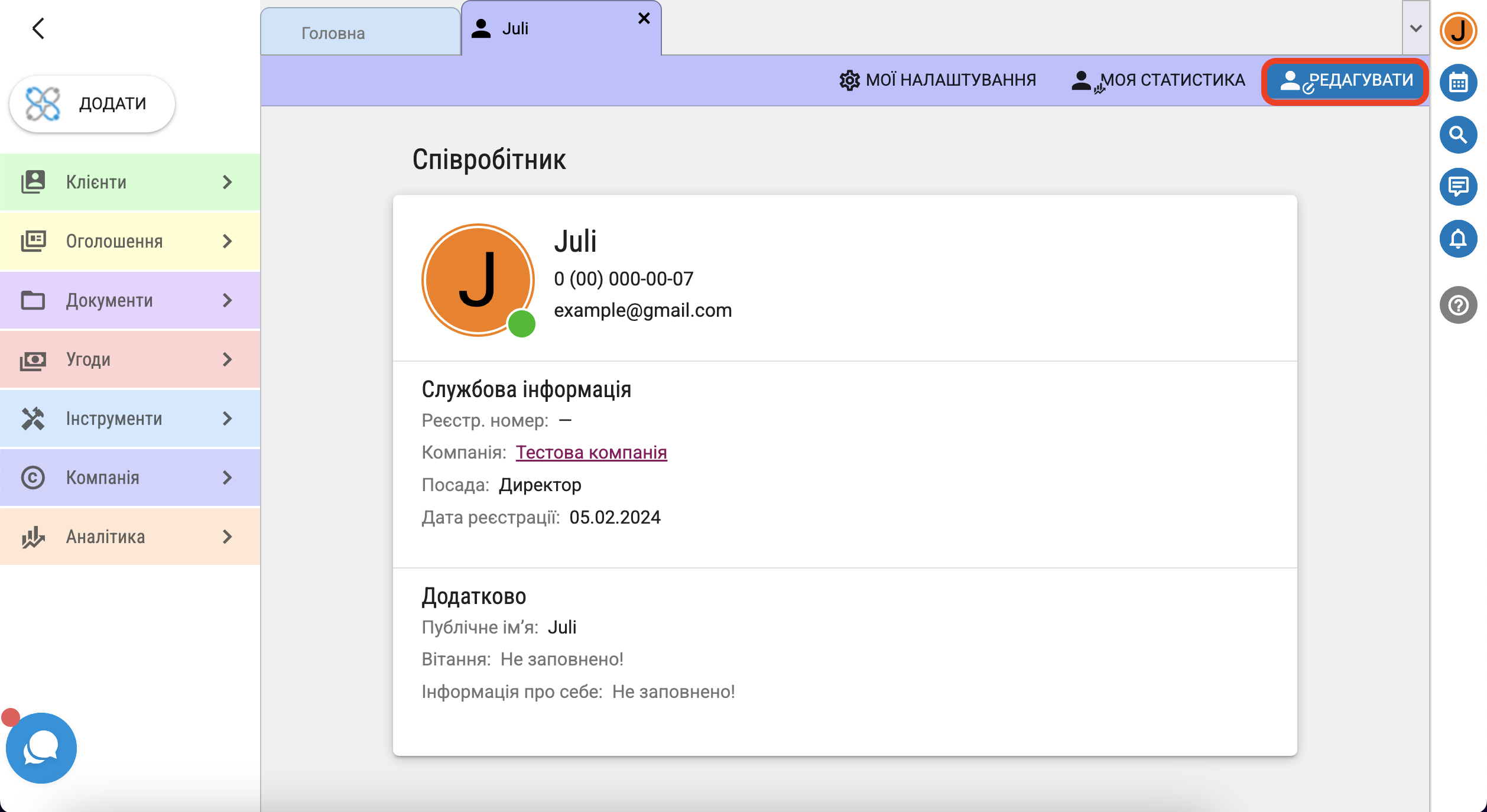
Task: Expand the Аналітика menu section
Action: tap(130, 537)
